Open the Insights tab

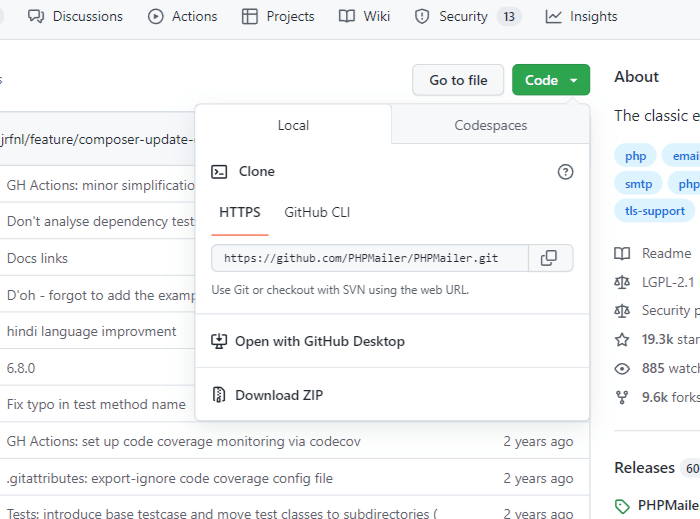581,17
